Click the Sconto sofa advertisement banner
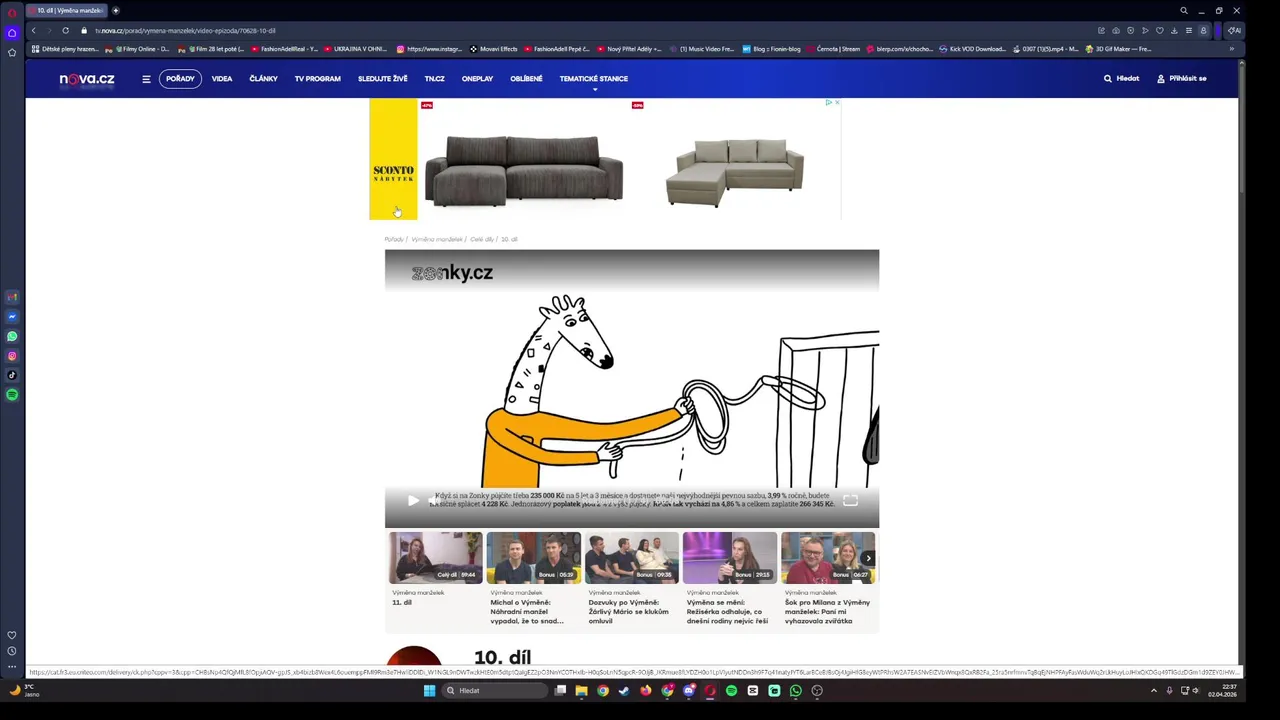Image resolution: width=1280 pixels, height=720 pixels. pyautogui.click(x=605, y=159)
